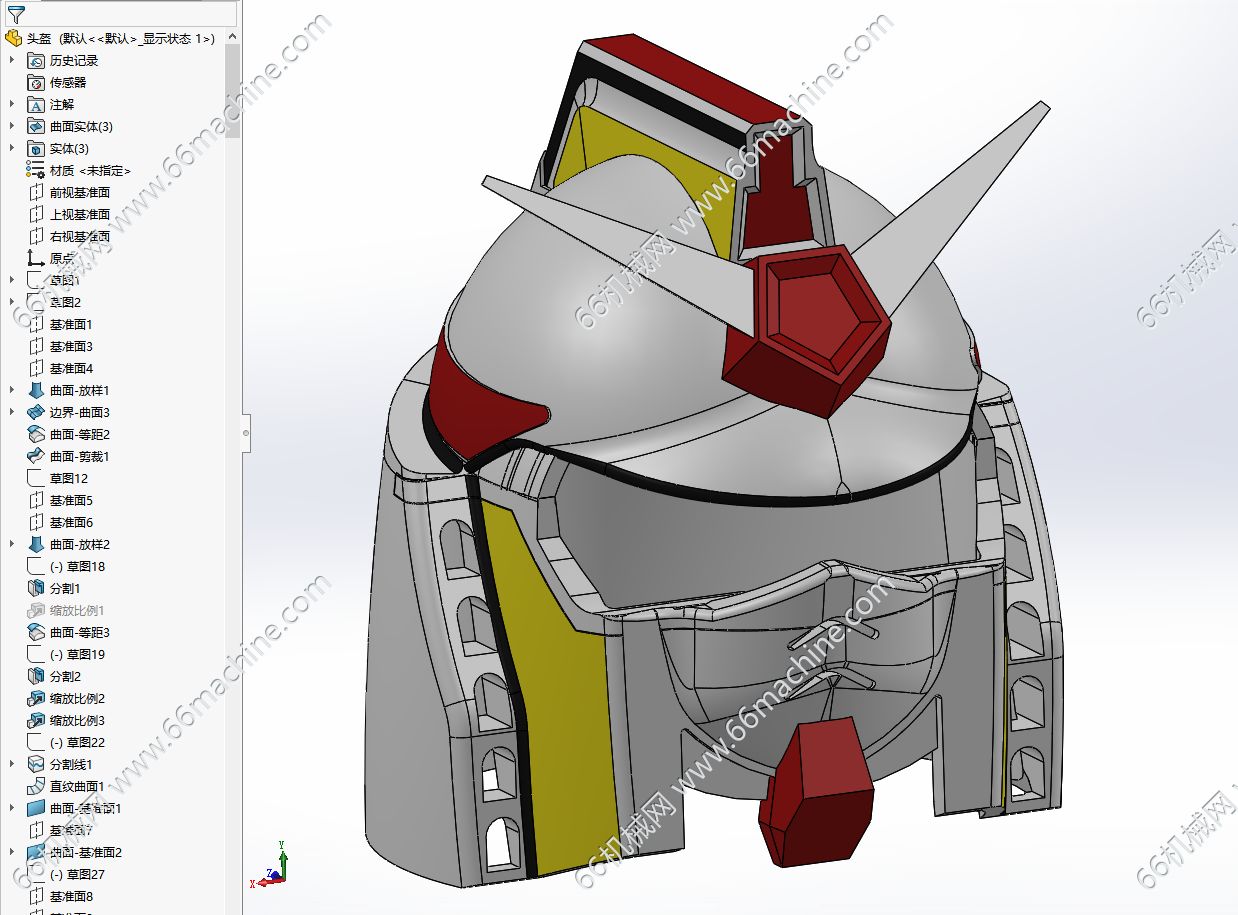The width and height of the screenshot is (1238, 915).
Task: Click the 曲面-等距2 surface offset icon
Action: click(x=36, y=434)
